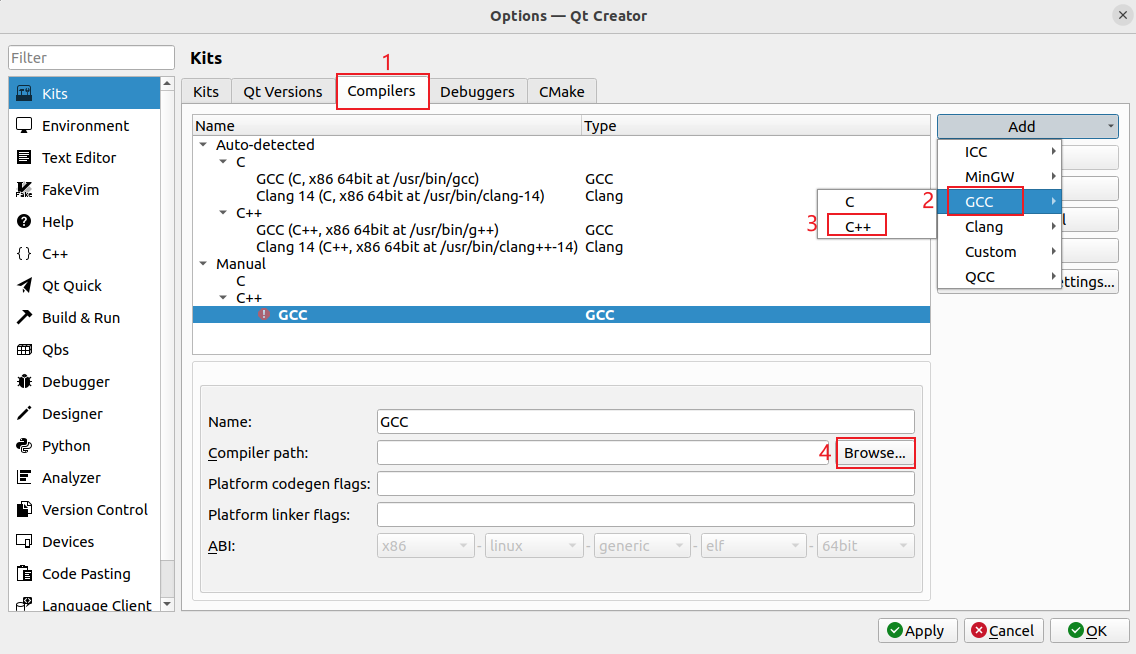Open the Code Pasting clipboard icon
Viewport: 1136px width, 654px height.
24,574
